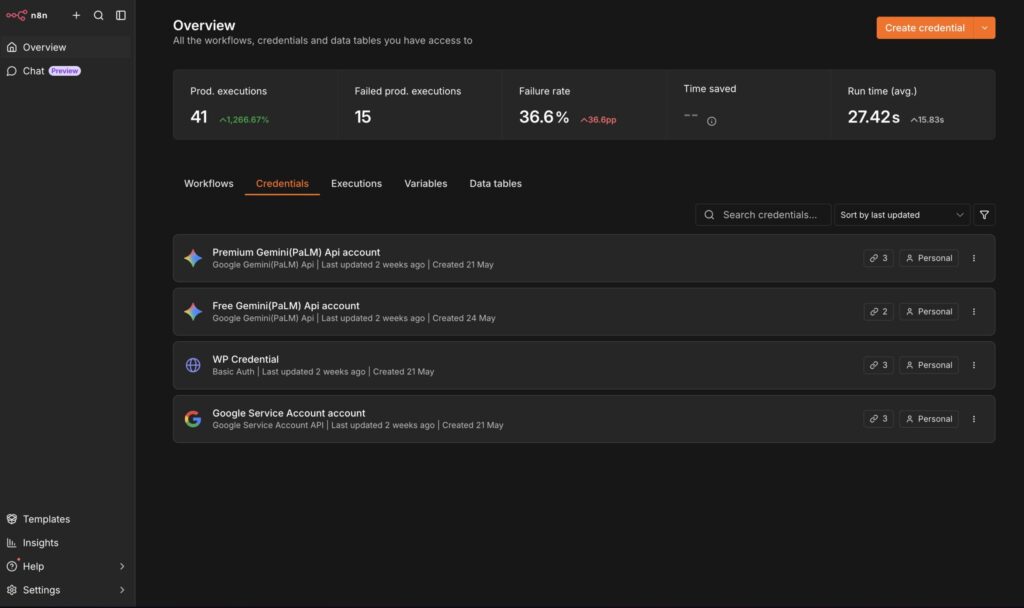Click the filter funnel icon
Viewport: 1024px width, 608px height.
pos(984,215)
